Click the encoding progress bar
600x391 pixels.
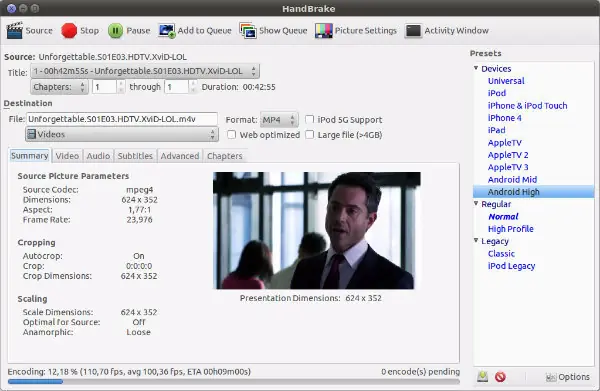coord(233,381)
